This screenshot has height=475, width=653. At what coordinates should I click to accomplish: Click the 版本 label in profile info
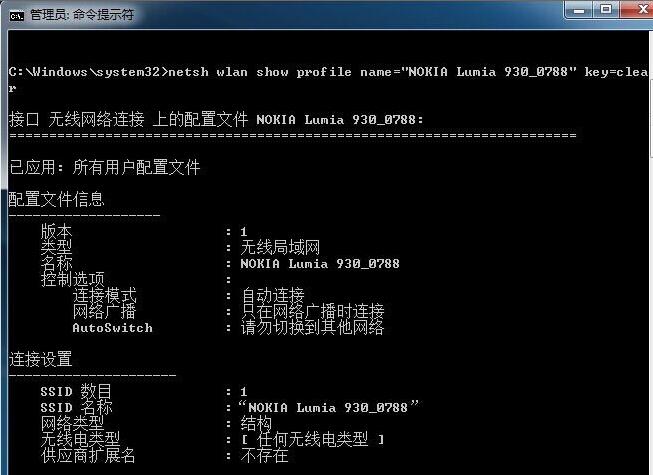pos(56,231)
